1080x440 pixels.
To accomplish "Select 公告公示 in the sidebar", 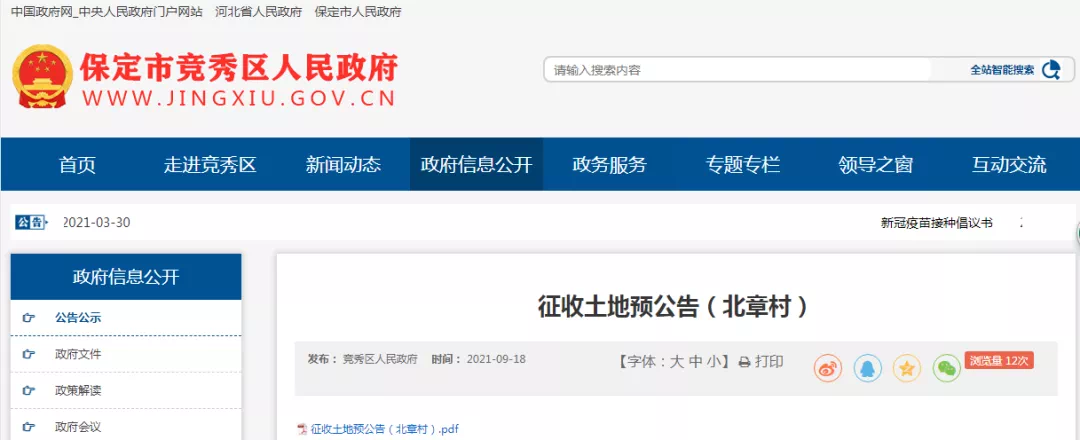I will click(x=78, y=318).
